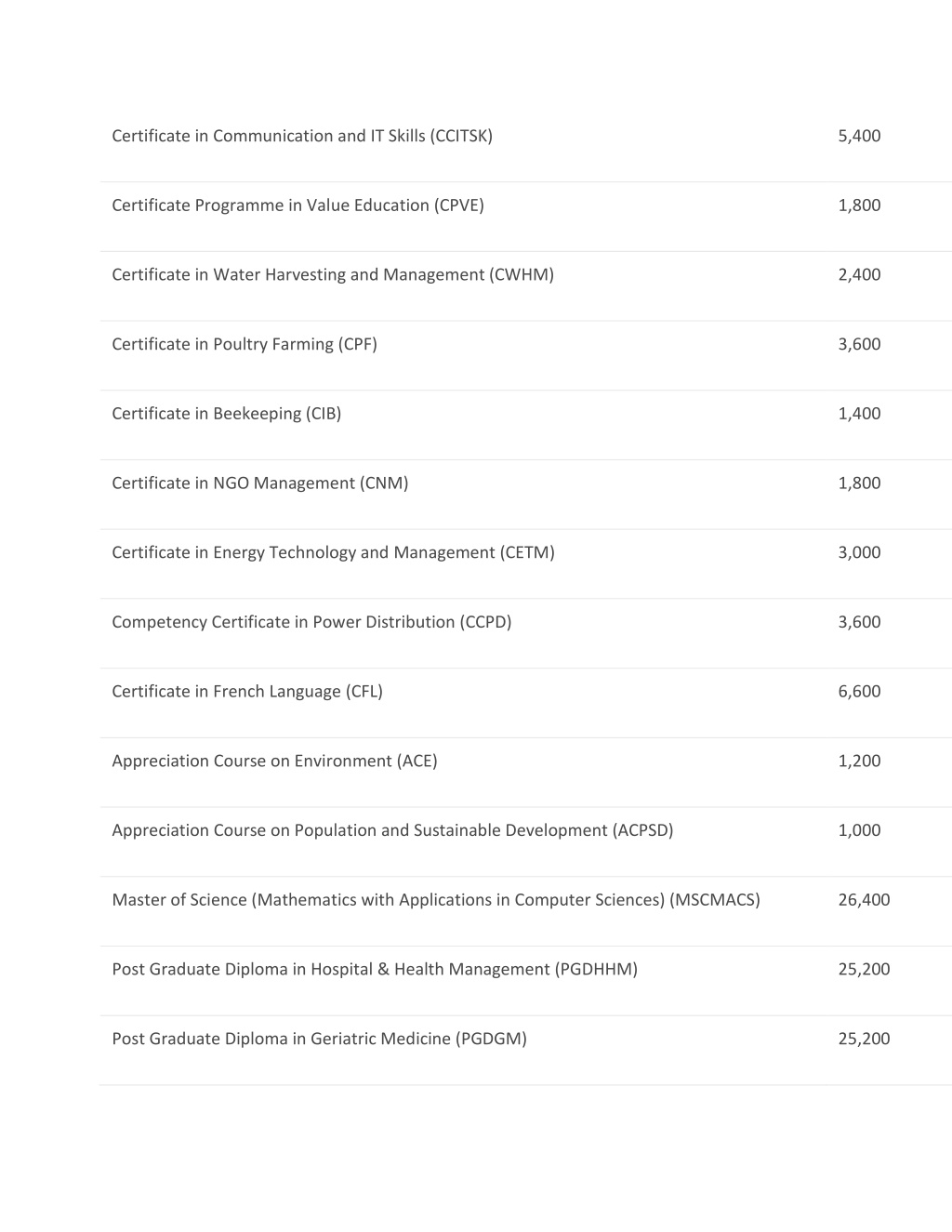The width and height of the screenshot is (952, 1232).
Task: Click Appreciation Course on Environment (ACE)
Action: pos(274,762)
